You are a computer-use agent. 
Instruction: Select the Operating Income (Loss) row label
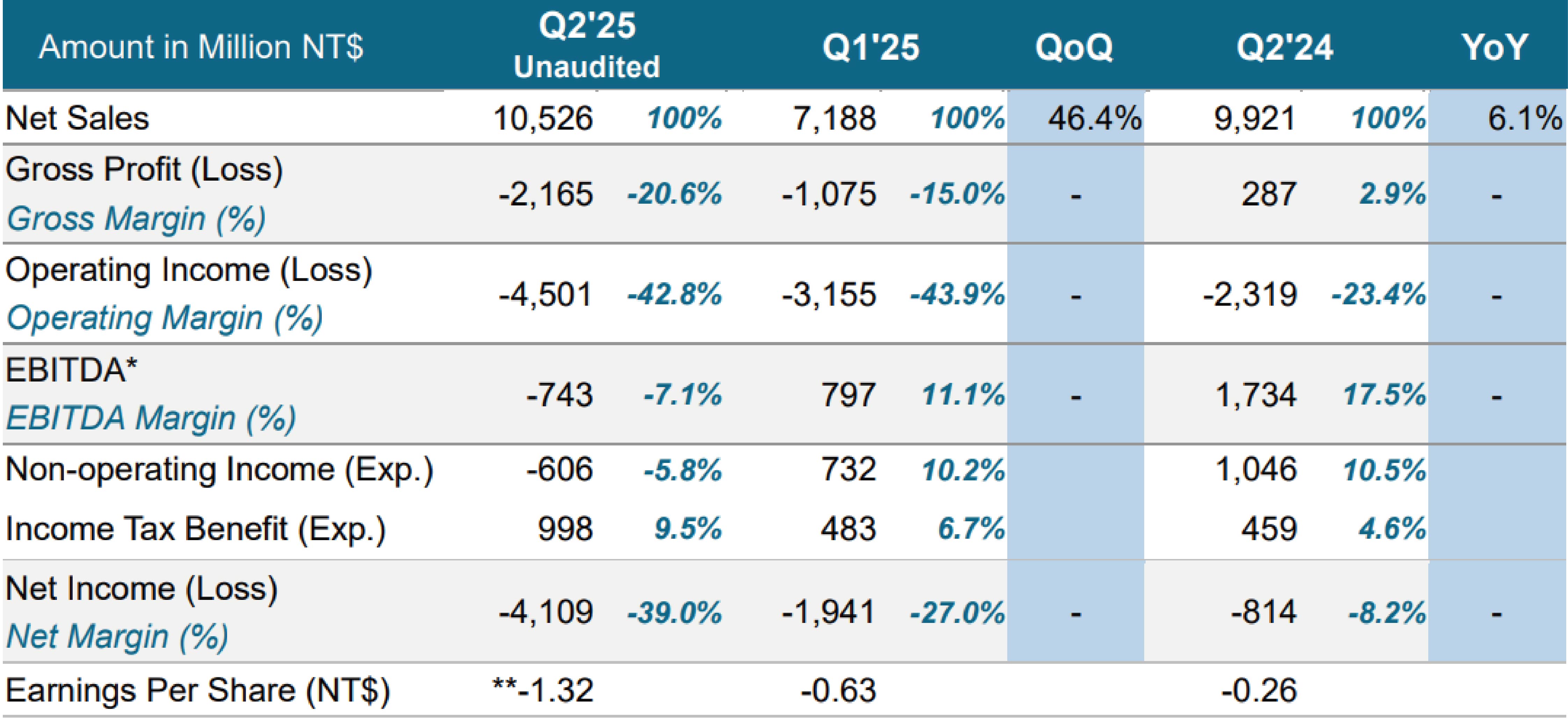pyautogui.click(x=189, y=270)
